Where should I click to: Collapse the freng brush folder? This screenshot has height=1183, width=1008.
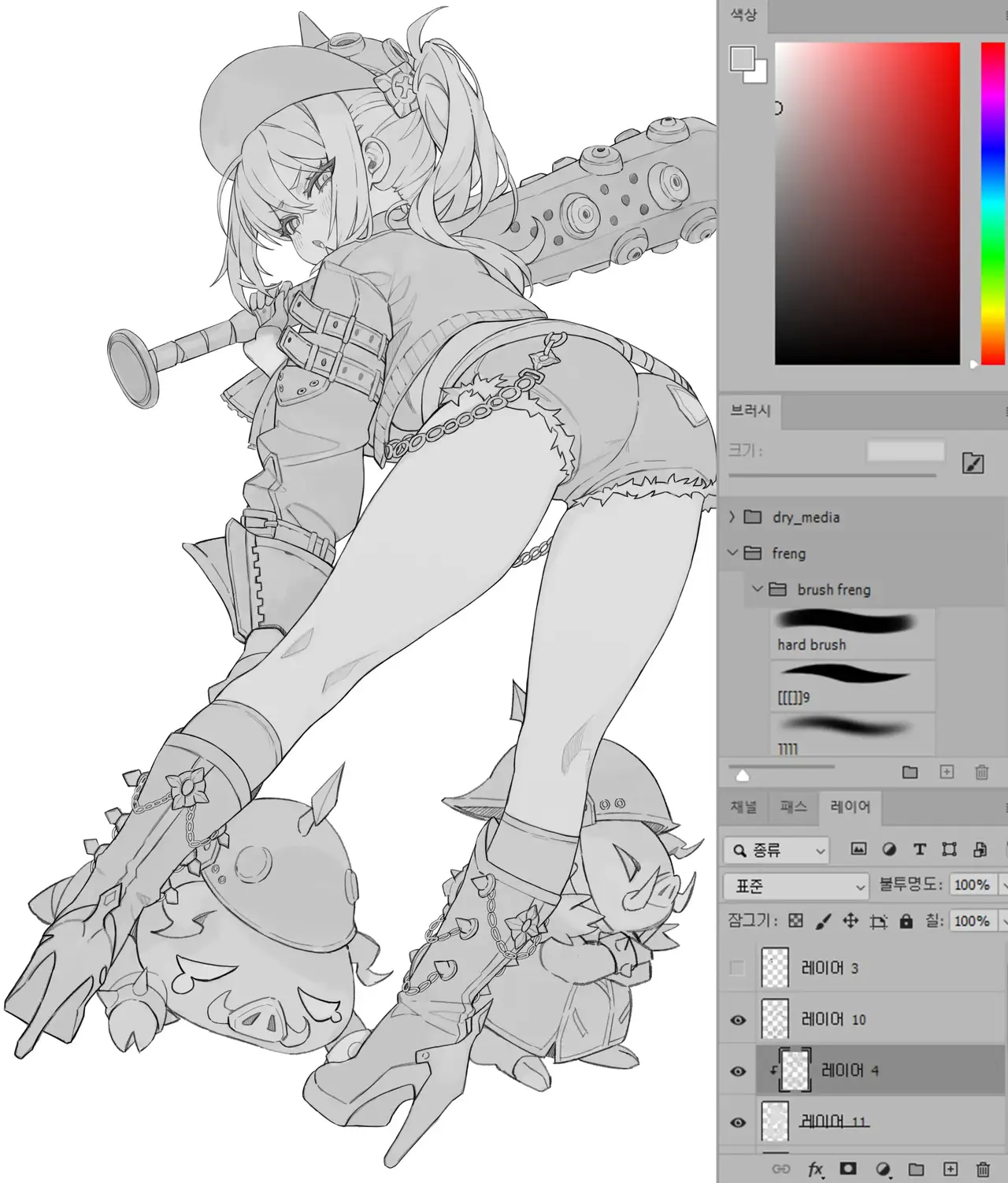pos(732,553)
